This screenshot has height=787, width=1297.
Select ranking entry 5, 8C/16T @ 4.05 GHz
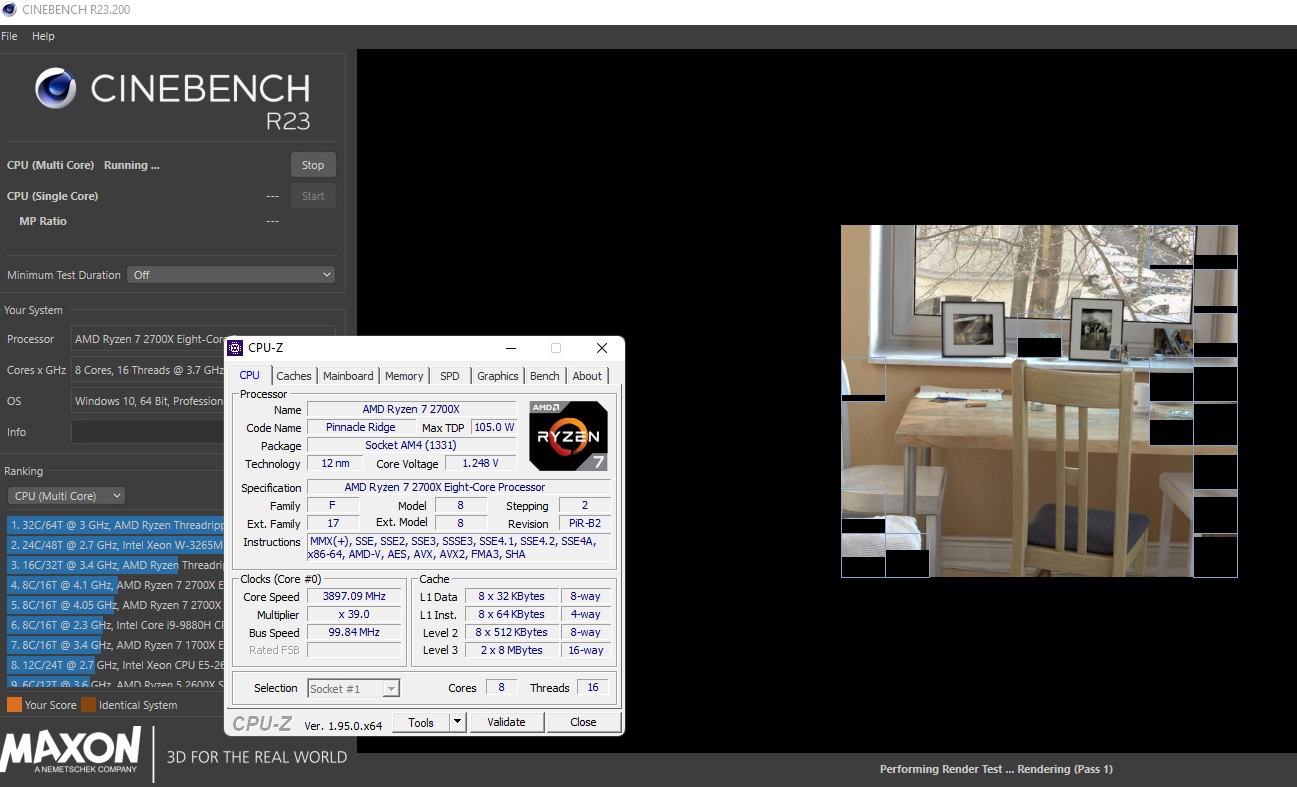click(116, 605)
